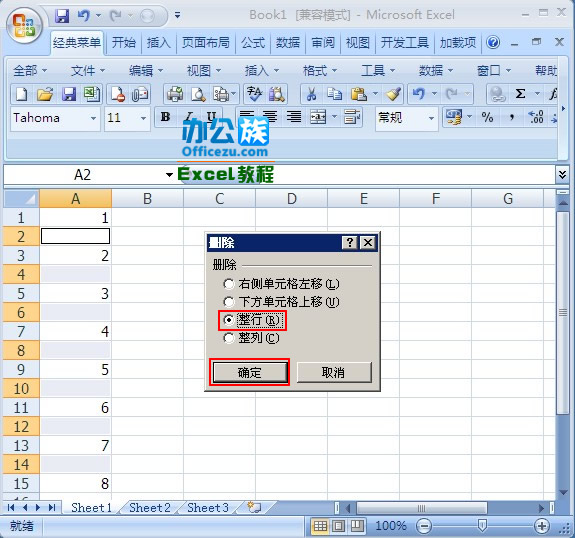Switch to the 开发工具 ribbon tab
This screenshot has width=575, height=538.
pyautogui.click(x=404, y=43)
